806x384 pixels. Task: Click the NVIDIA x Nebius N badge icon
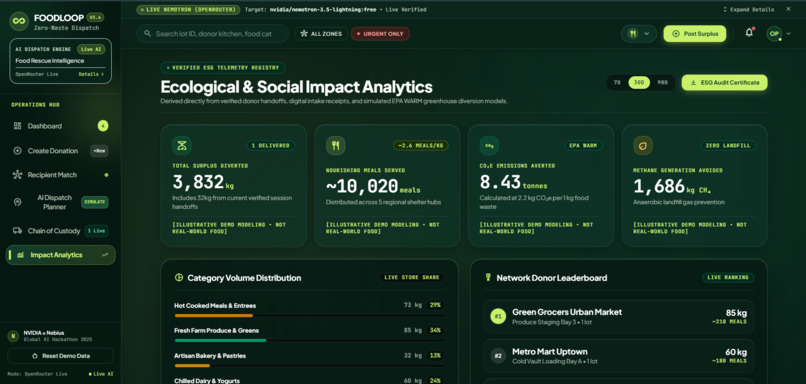pos(13,336)
